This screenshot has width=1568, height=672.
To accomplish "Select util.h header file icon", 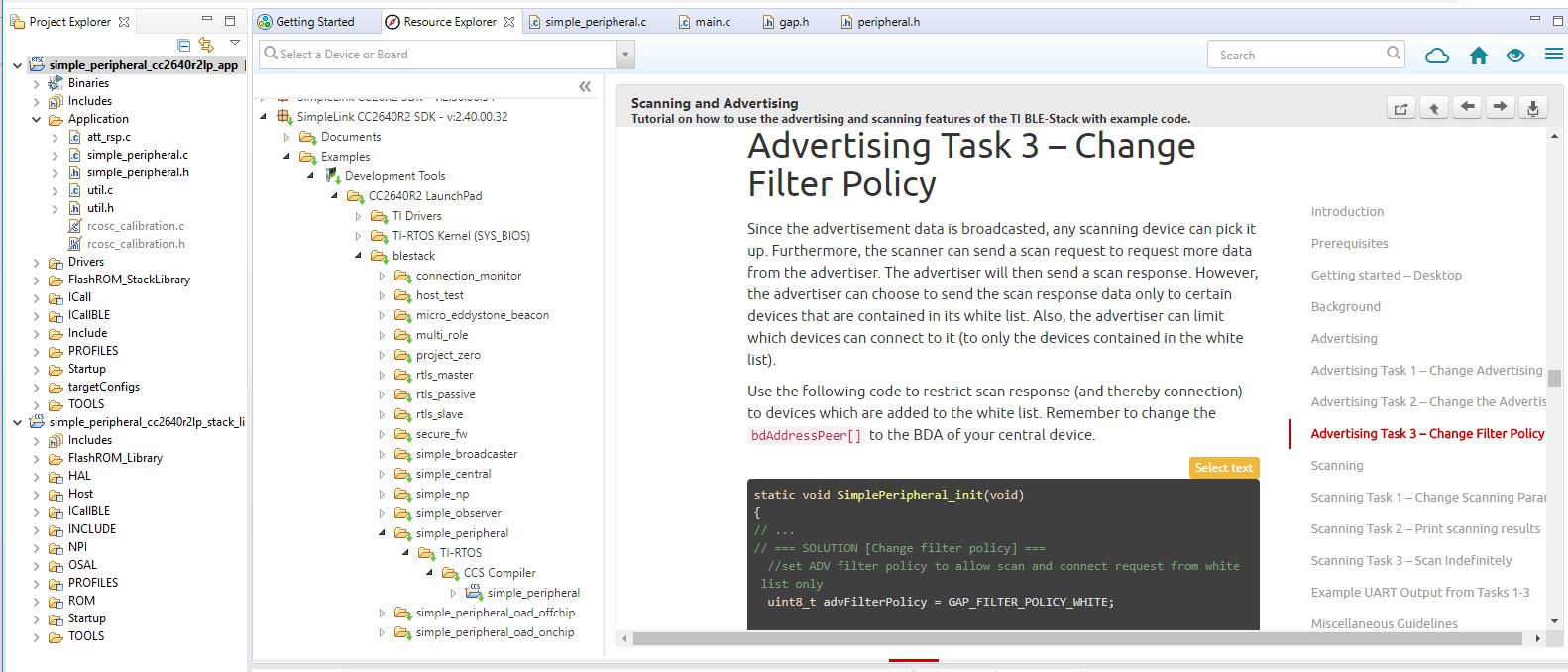I will pos(74,208).
